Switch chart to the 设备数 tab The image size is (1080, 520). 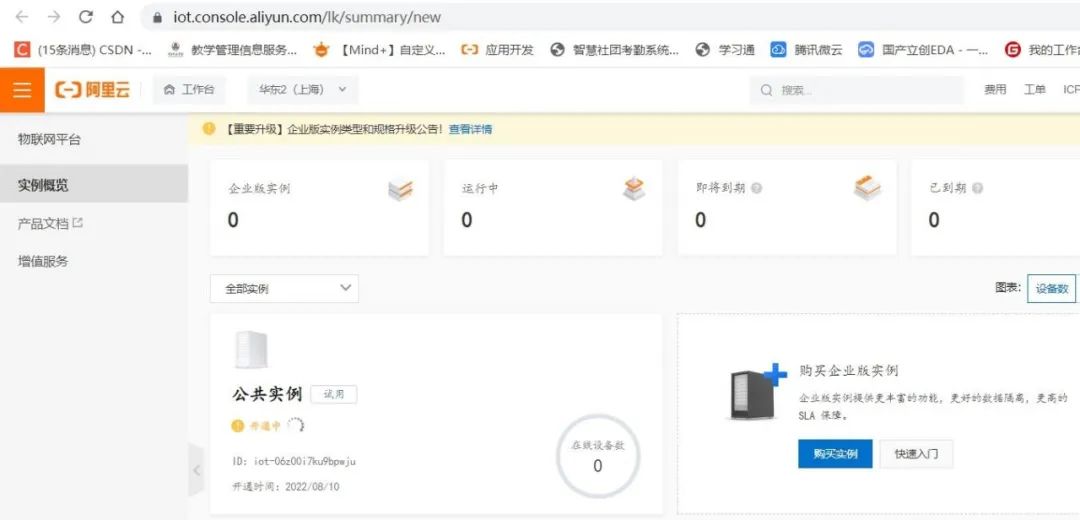(x=1052, y=289)
